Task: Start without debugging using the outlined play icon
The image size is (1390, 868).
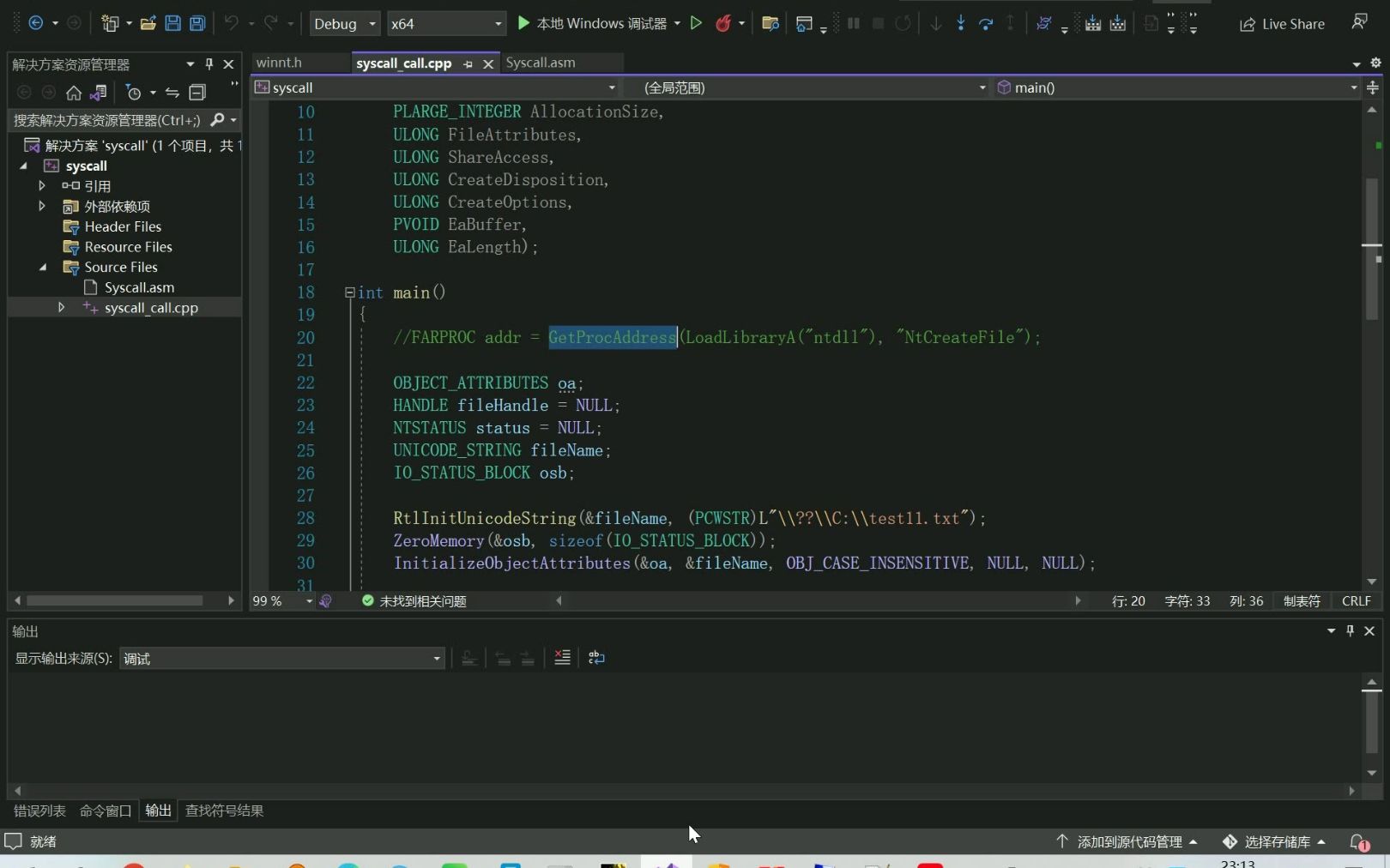Action: 696,23
